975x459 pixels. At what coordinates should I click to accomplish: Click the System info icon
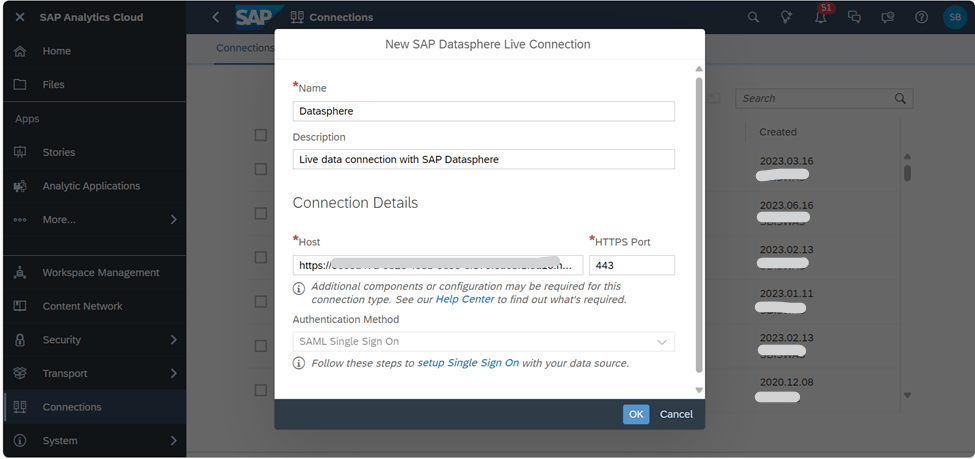click(20, 440)
